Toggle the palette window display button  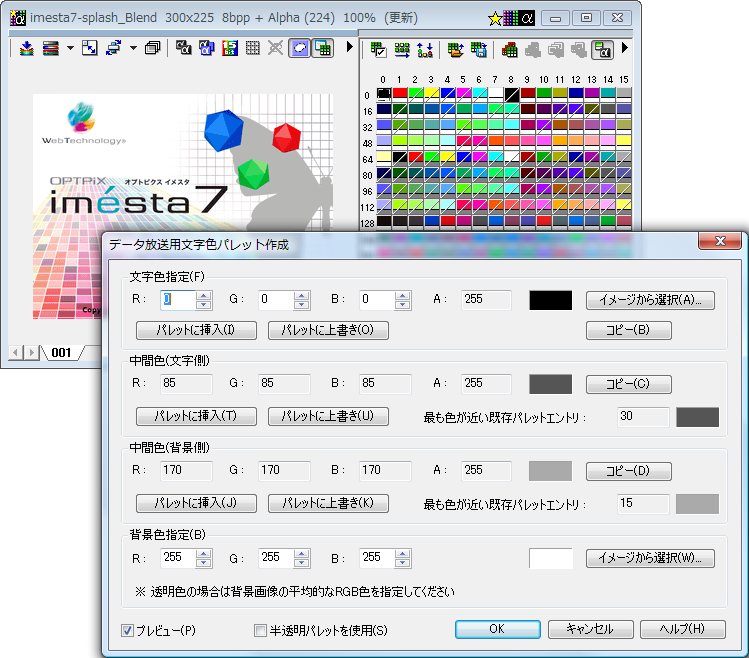click(x=323, y=48)
